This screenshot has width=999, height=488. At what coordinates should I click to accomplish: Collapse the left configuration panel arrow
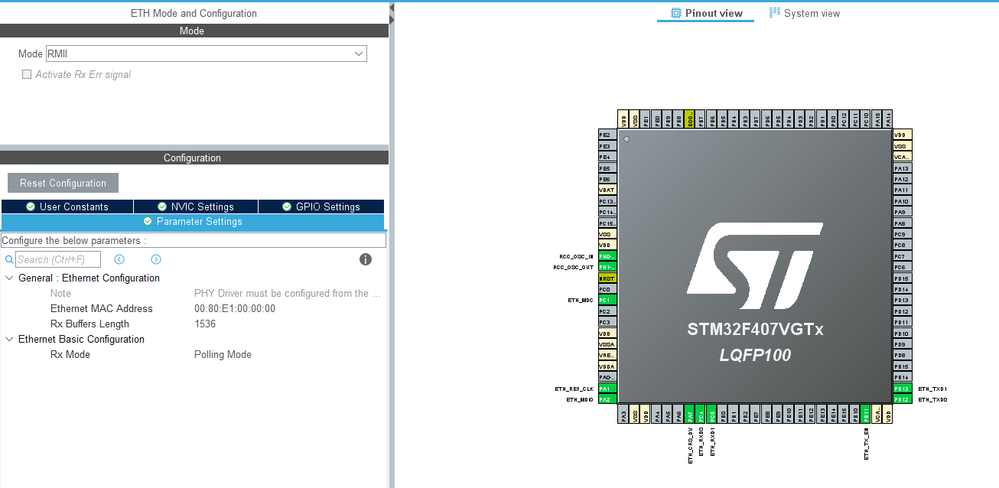coord(391,7)
